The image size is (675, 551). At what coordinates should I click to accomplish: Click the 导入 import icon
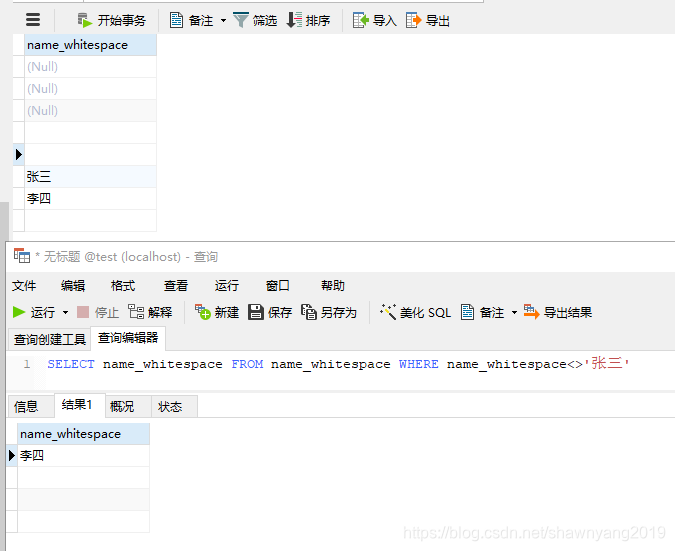[x=361, y=20]
